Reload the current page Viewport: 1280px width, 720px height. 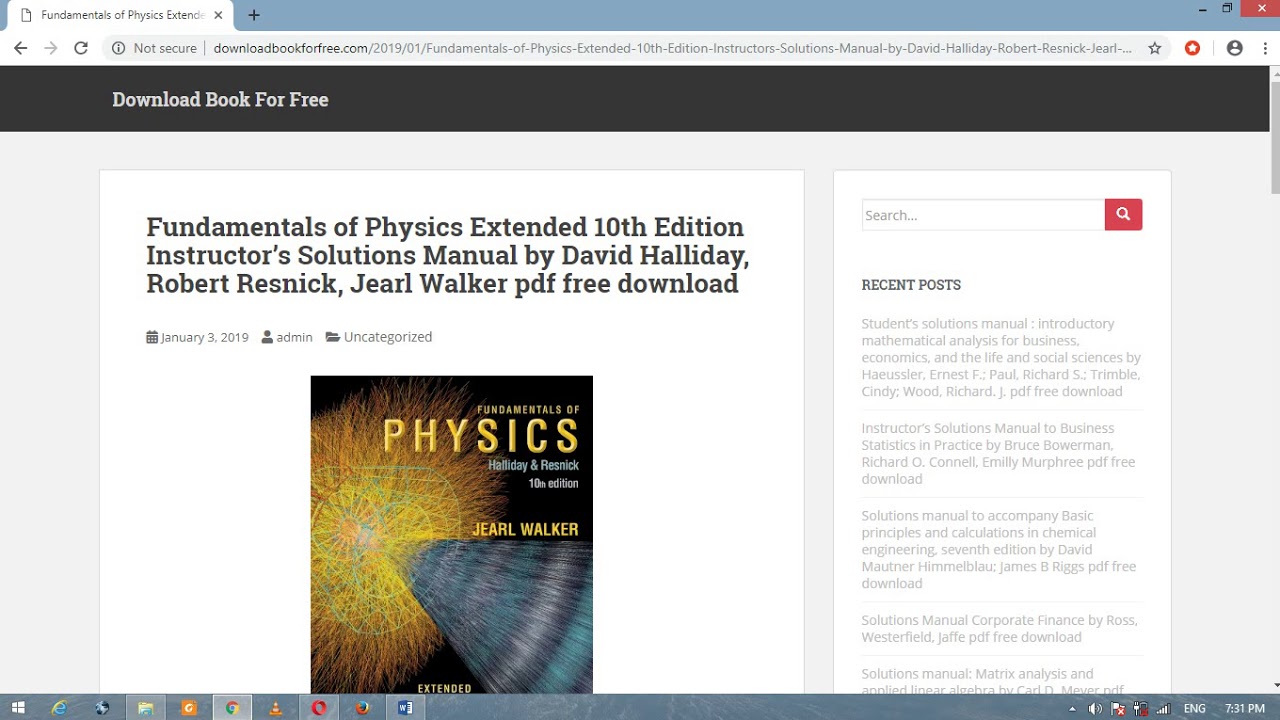81,48
